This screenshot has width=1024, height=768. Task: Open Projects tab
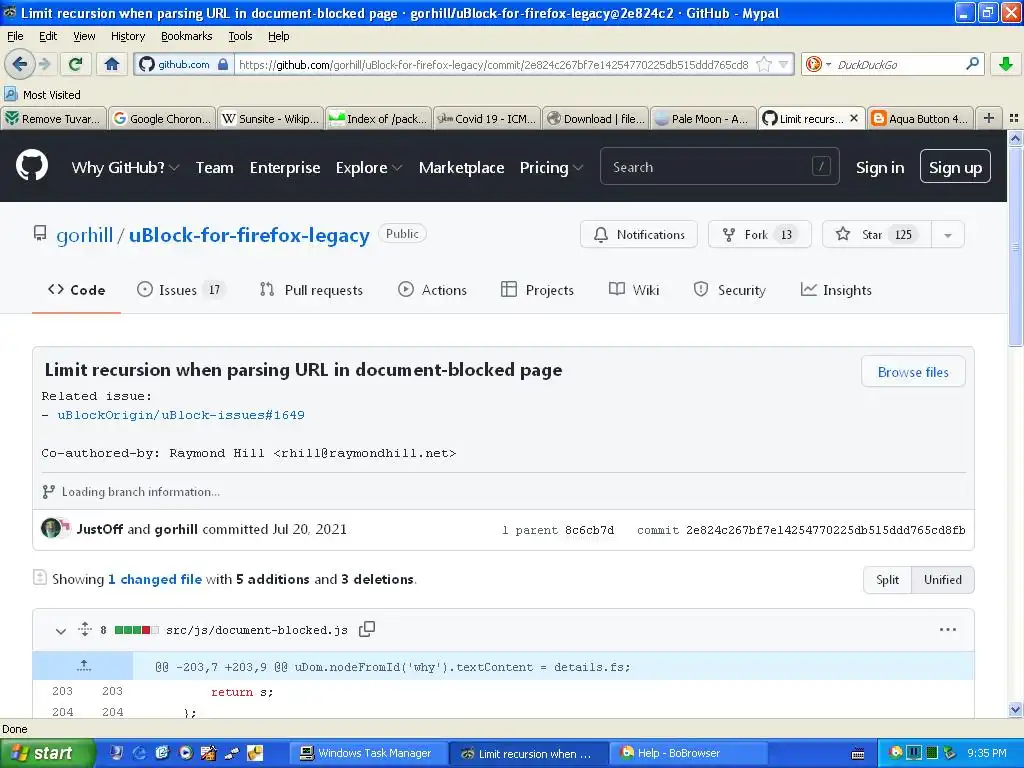point(537,290)
